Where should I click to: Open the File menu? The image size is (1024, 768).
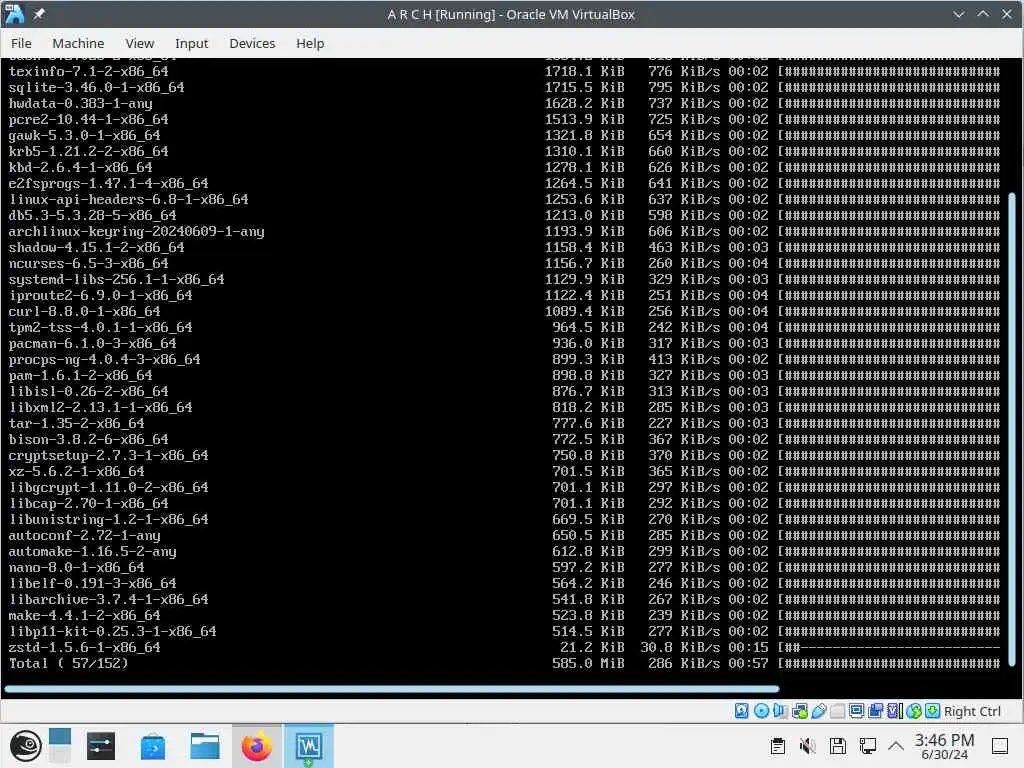(21, 43)
